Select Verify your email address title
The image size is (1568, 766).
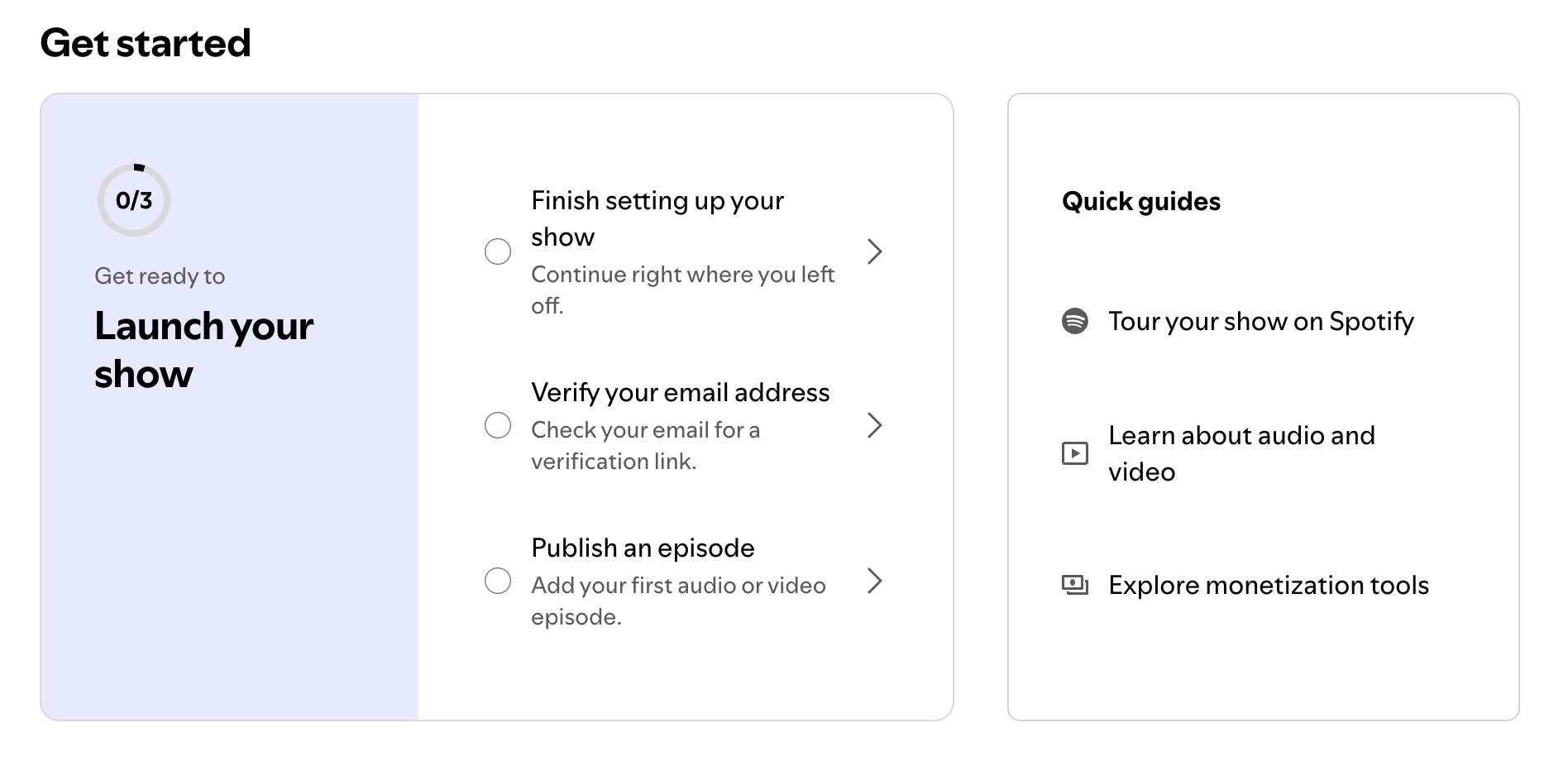(680, 392)
